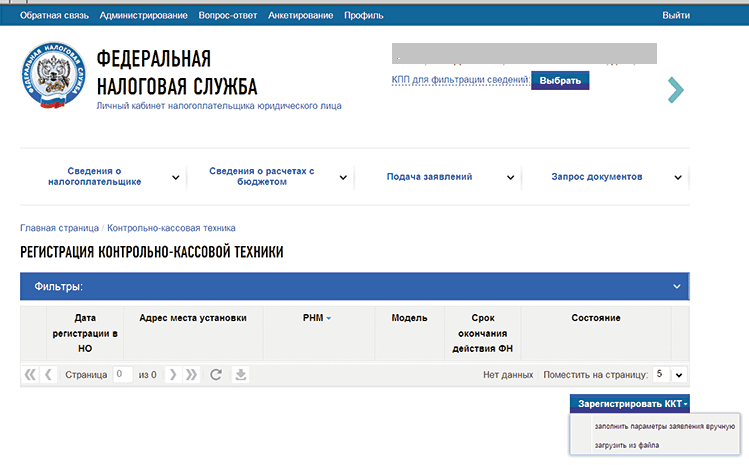Open Анкетирование in top bar
Image resolution: width=749 pixels, height=465 pixels.
click(x=300, y=15)
